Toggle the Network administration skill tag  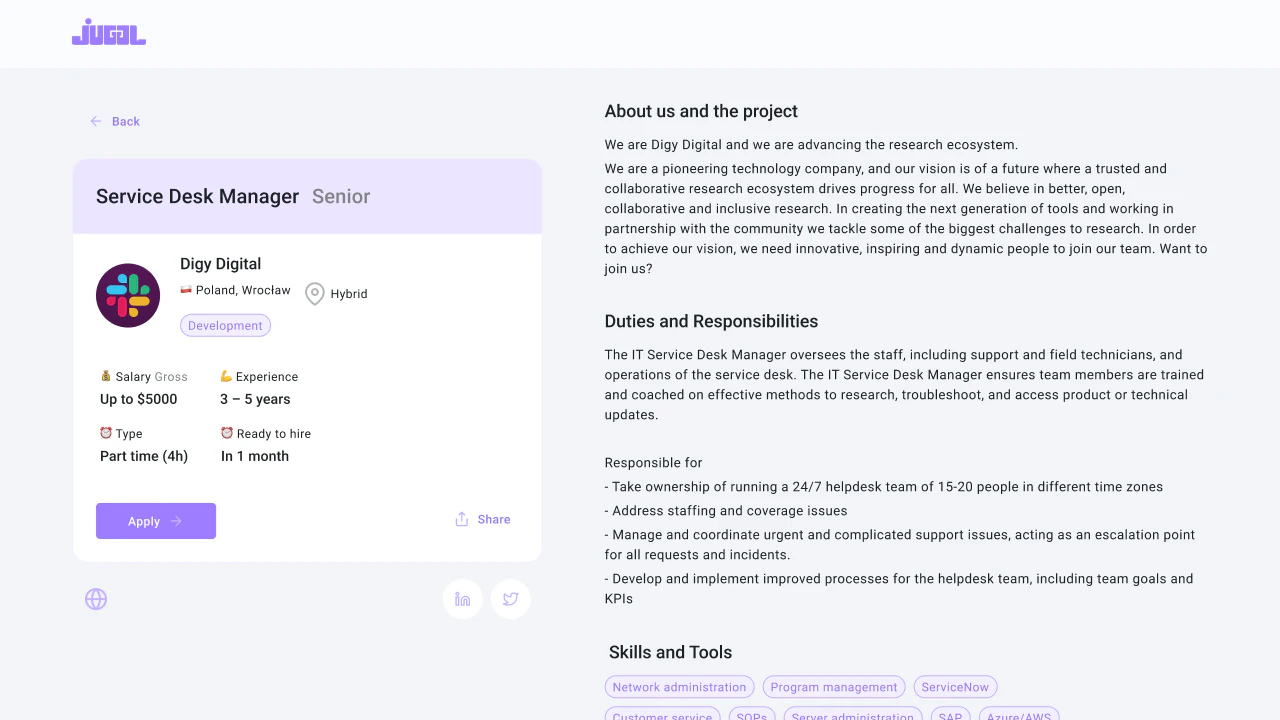point(679,687)
